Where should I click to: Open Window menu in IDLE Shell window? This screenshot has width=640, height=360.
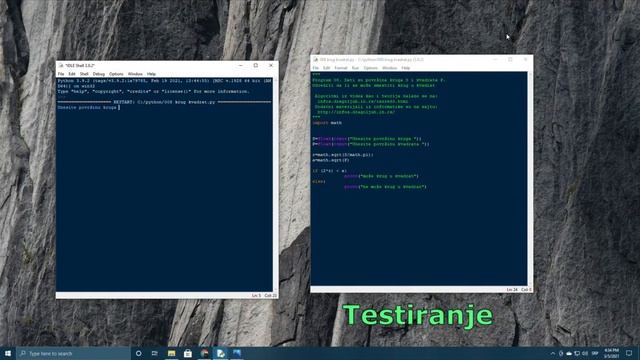(135, 74)
